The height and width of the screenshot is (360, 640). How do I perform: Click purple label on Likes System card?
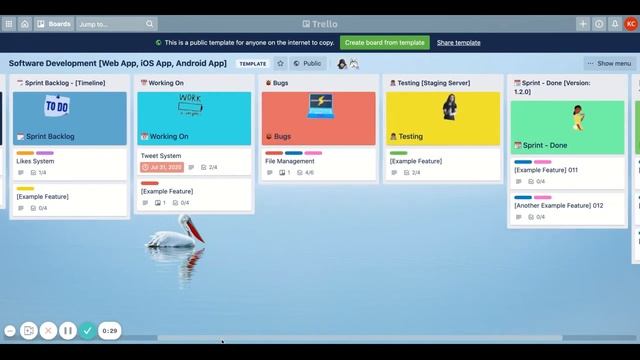(x=45, y=153)
